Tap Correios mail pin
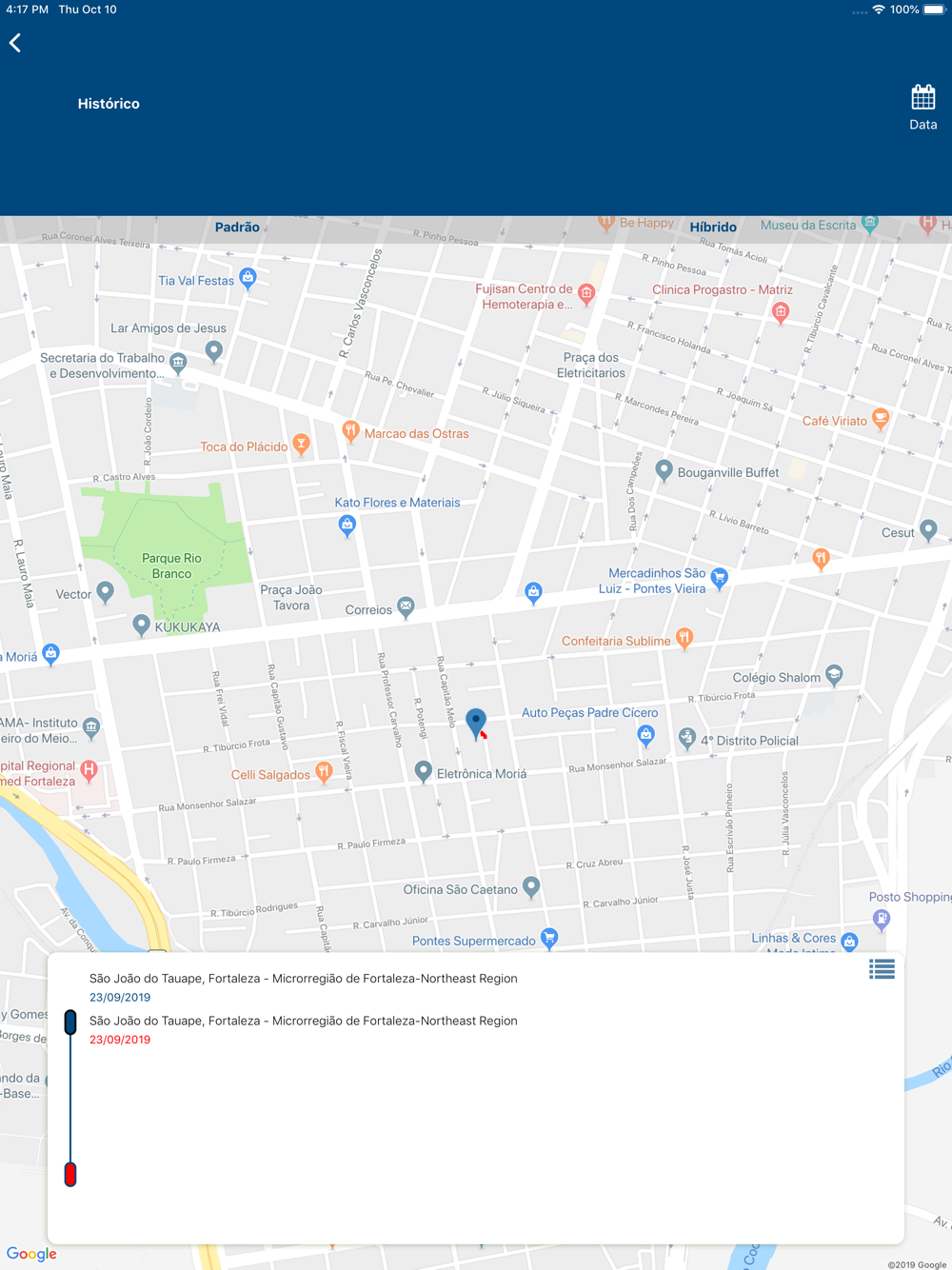This screenshot has width=952, height=1270. [x=406, y=607]
